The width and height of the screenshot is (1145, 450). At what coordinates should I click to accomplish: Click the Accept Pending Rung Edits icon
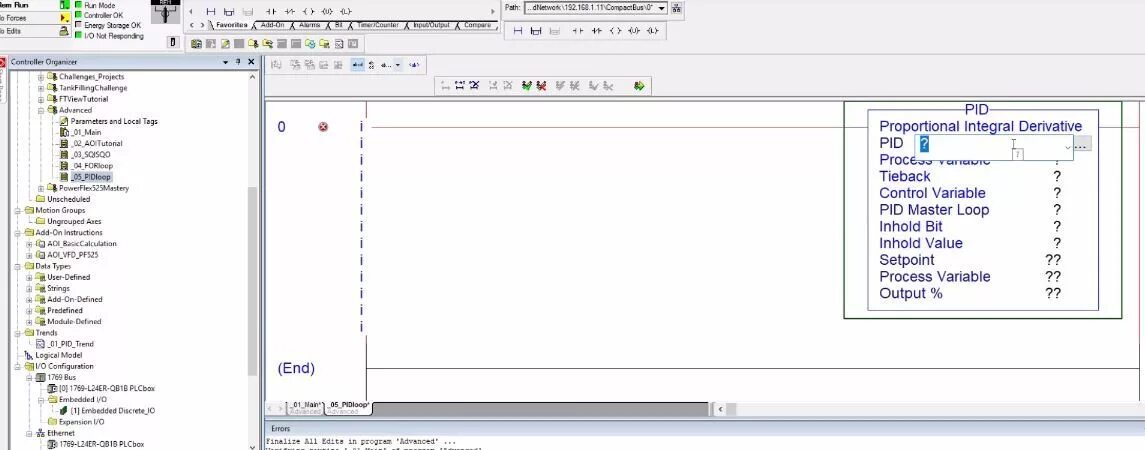[x=460, y=86]
